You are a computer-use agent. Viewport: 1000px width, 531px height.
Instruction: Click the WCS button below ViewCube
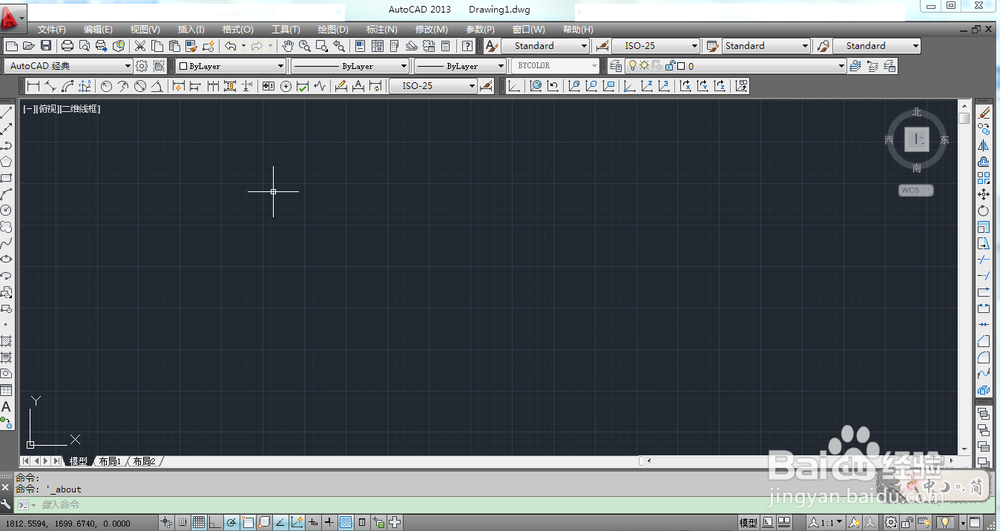pyautogui.click(x=916, y=190)
